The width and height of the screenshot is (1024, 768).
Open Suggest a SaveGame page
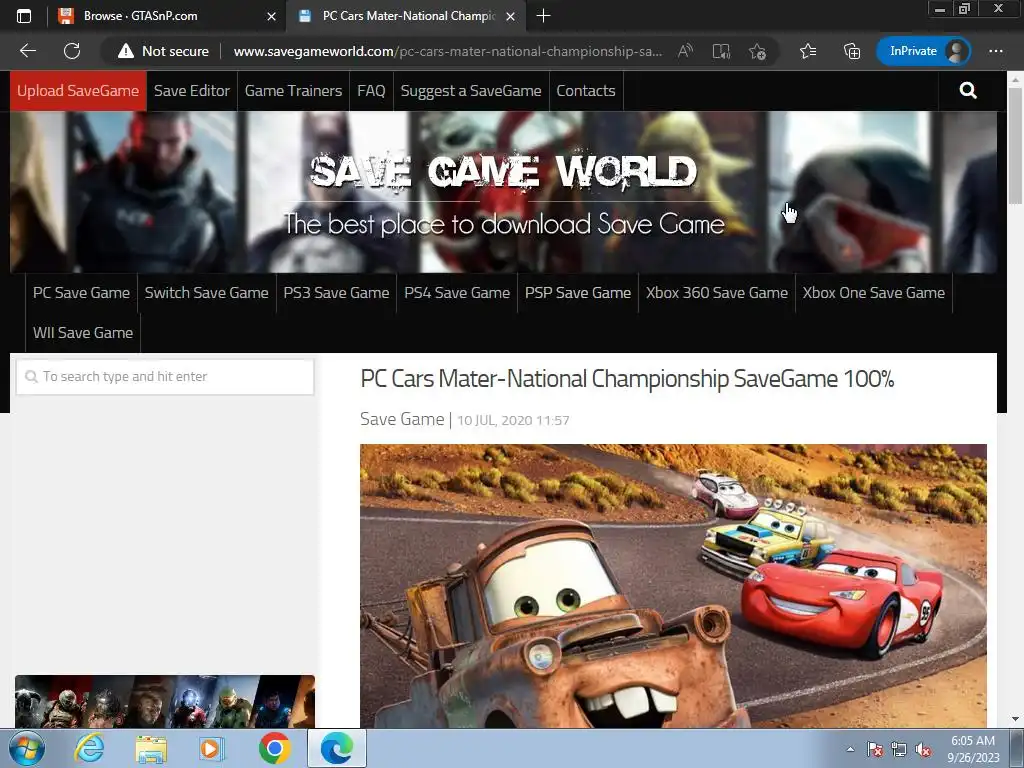471,91
